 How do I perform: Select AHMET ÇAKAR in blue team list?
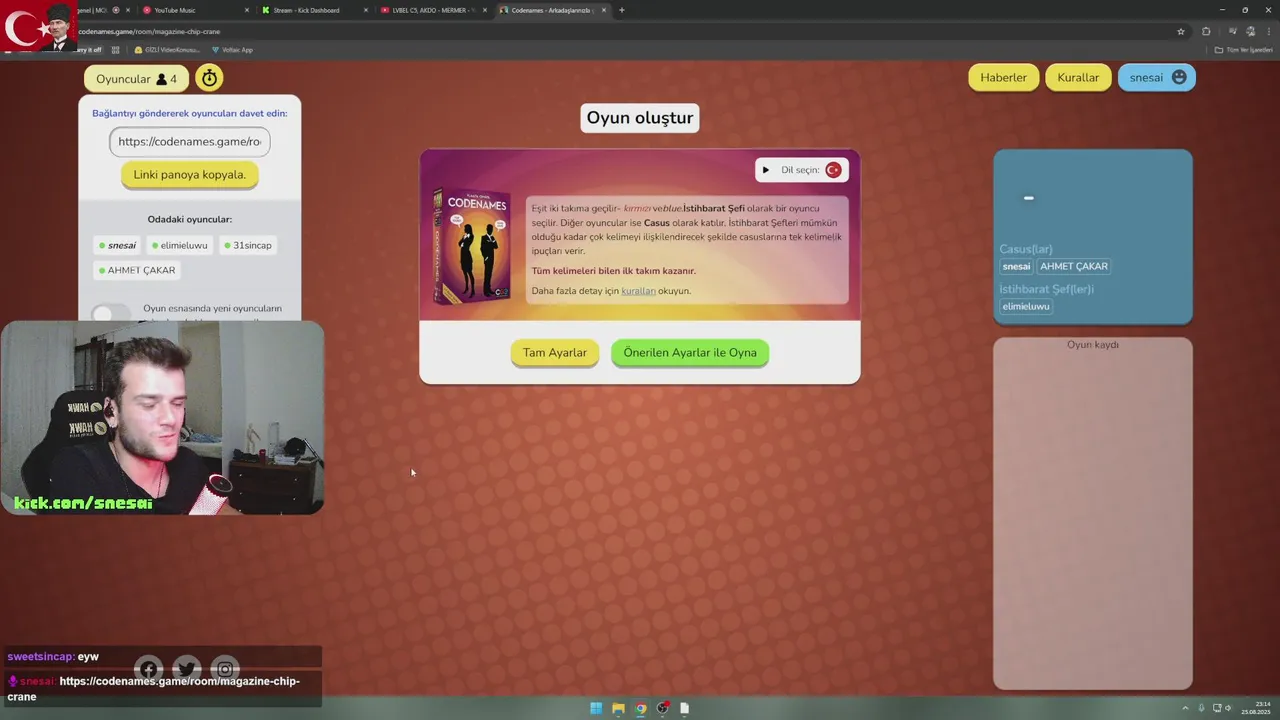coord(1074,267)
